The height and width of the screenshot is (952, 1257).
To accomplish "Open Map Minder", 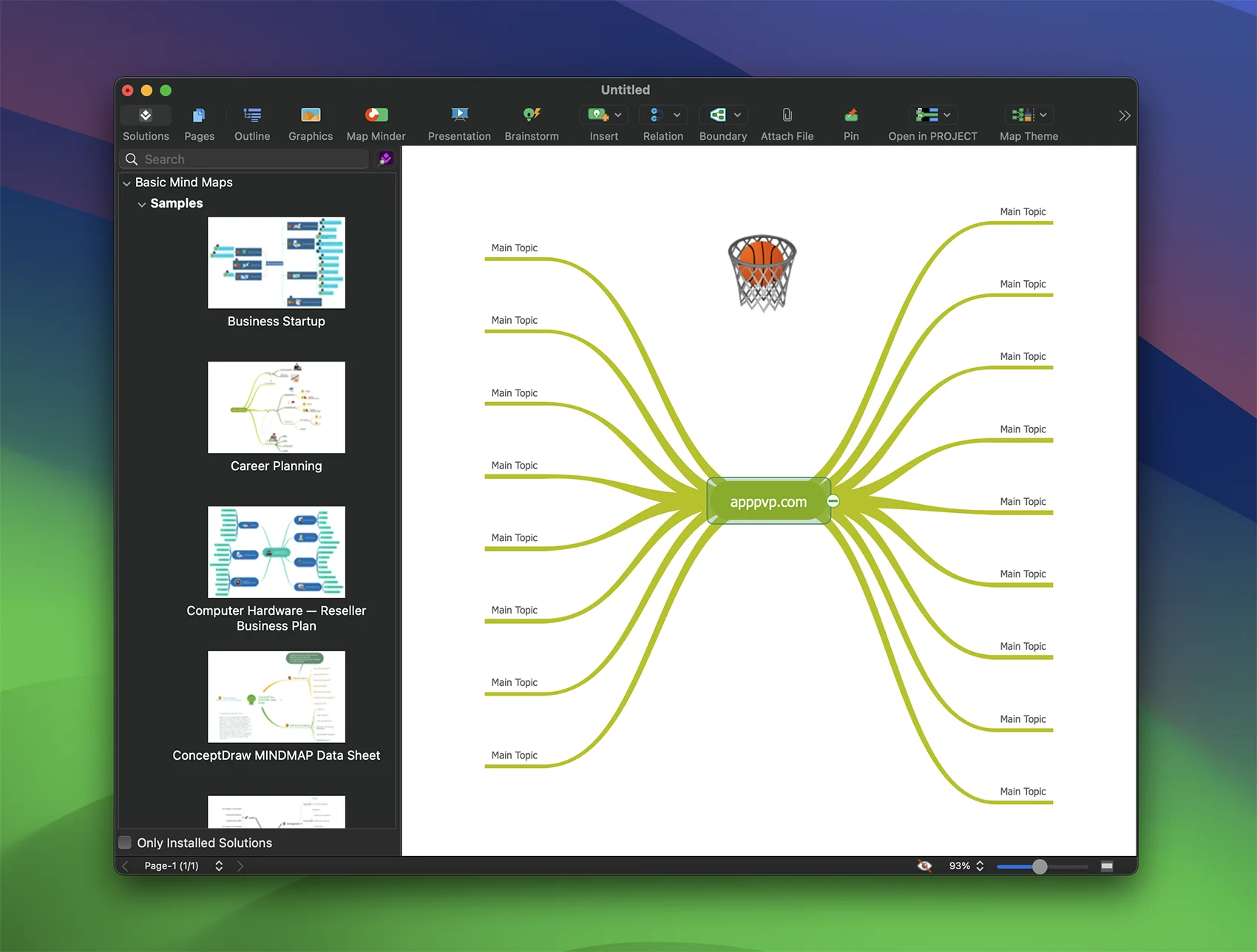I will point(376,115).
